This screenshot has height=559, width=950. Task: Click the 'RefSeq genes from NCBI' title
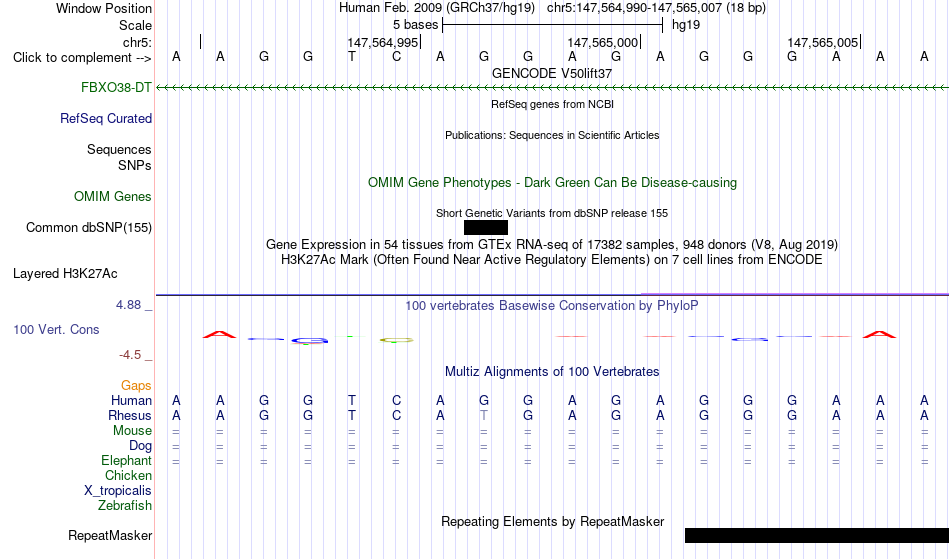point(553,104)
